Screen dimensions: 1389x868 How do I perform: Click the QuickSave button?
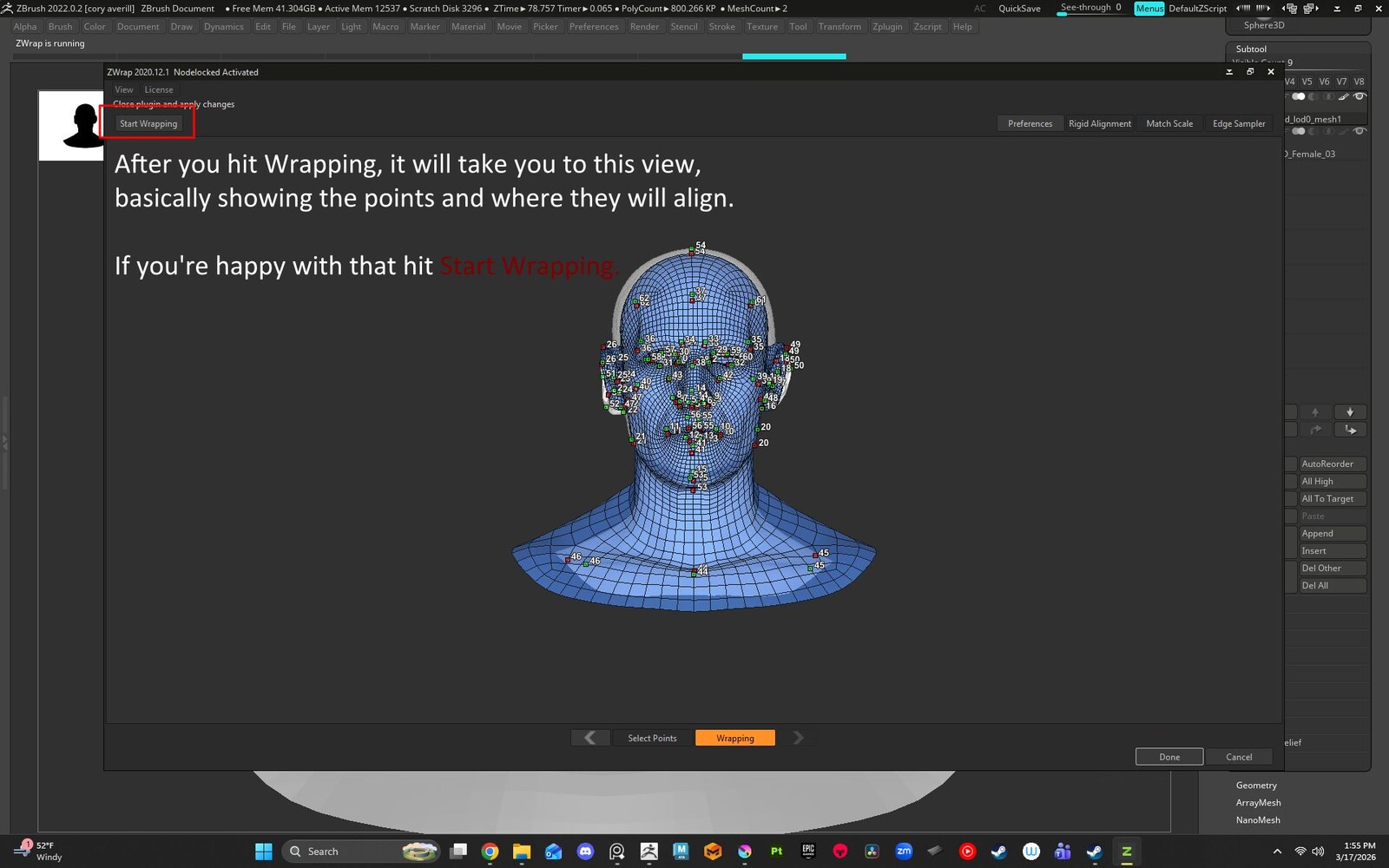pos(1019,9)
